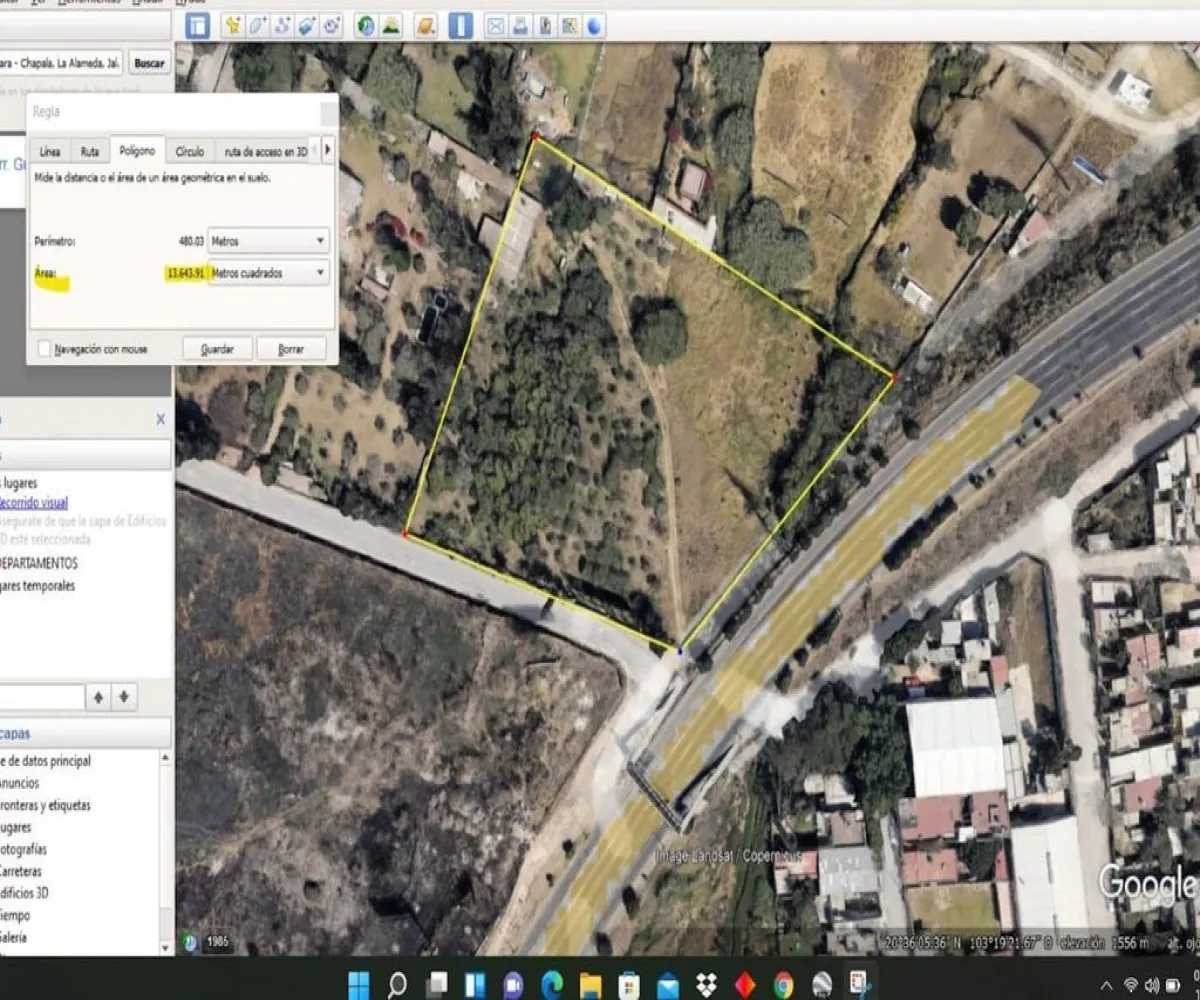Open the Add Polygon tool
Image resolution: width=1200 pixels, height=1000 pixels.
(x=258, y=27)
